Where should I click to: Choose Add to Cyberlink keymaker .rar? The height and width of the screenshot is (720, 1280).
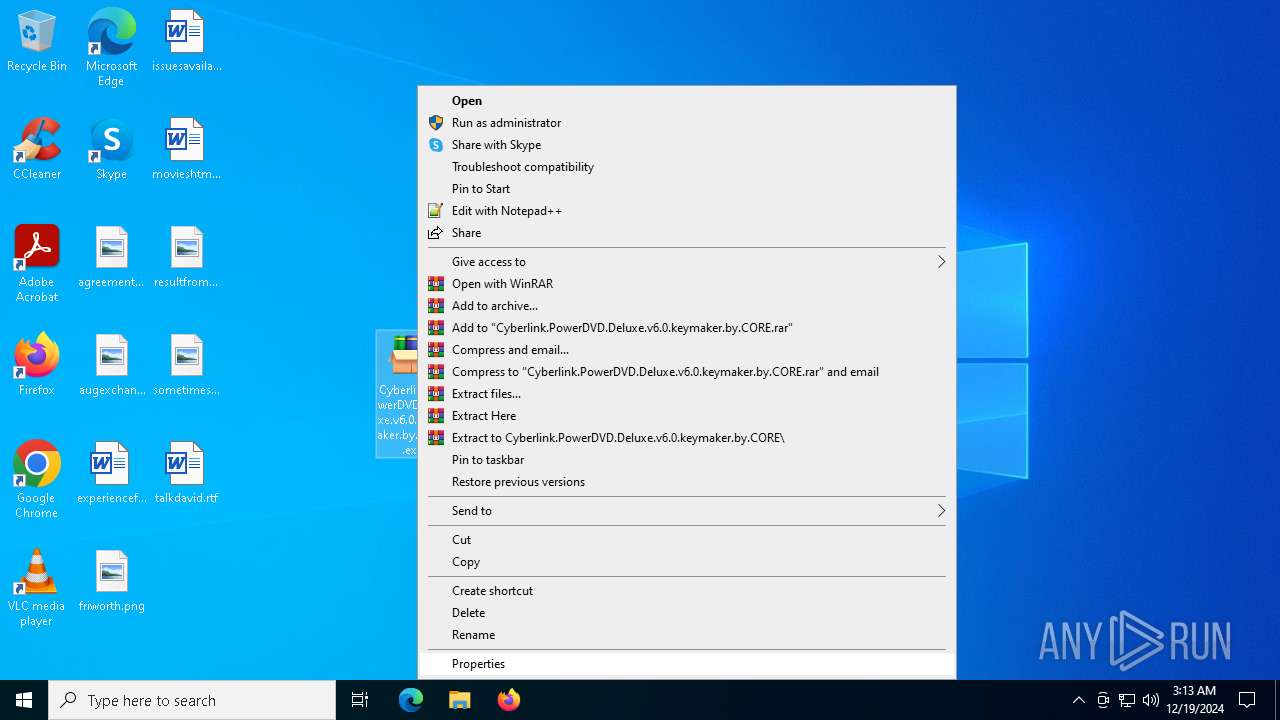[x=687, y=328]
